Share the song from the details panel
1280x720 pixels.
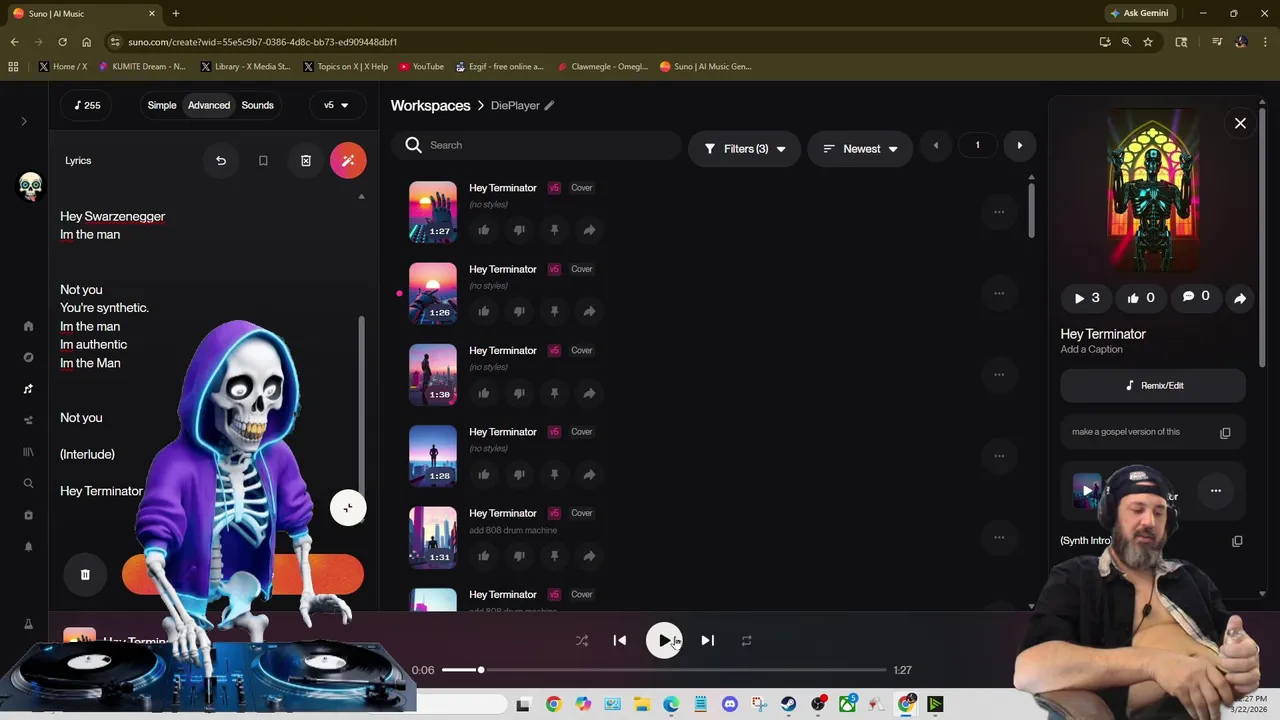[x=1240, y=298]
